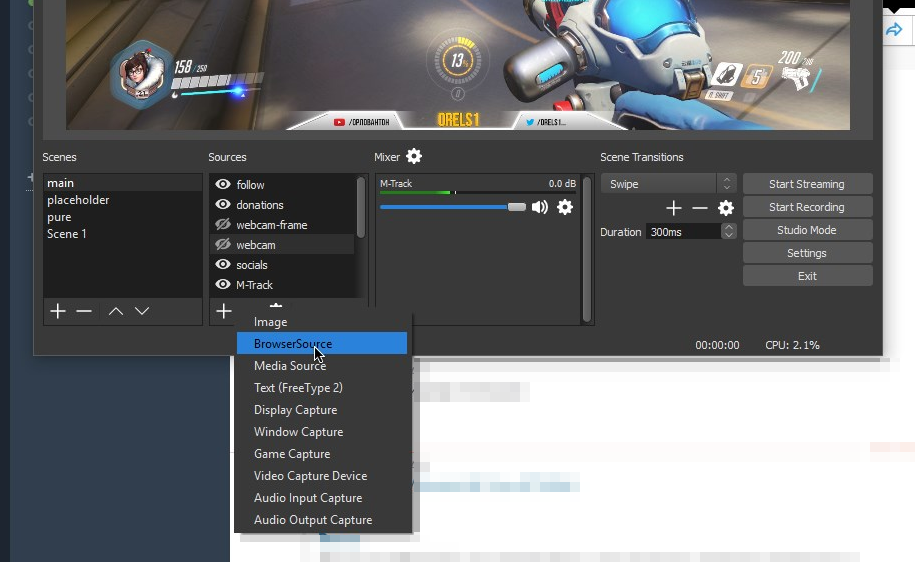The height and width of the screenshot is (562, 915).
Task: Click the Mixer panel scrollbar
Action: (x=587, y=249)
